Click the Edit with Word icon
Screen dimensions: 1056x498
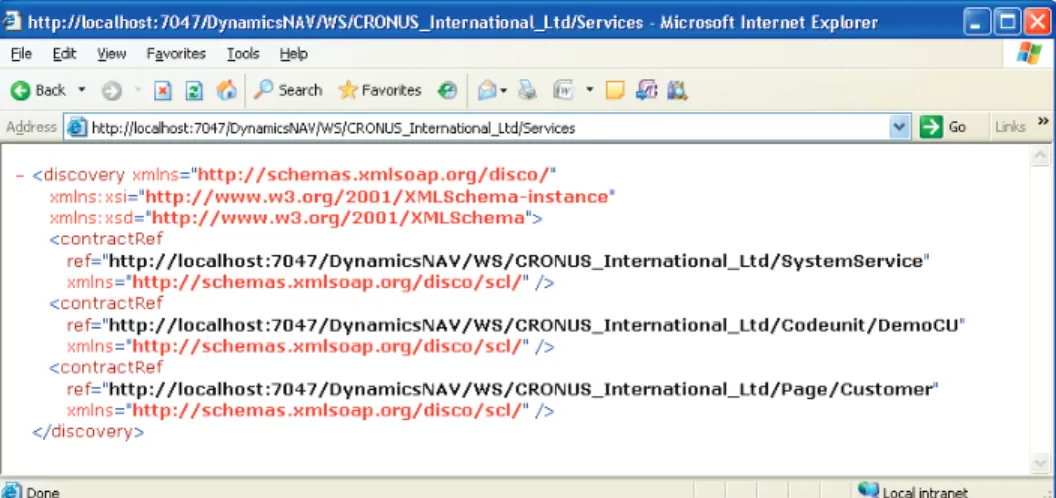coord(562,90)
